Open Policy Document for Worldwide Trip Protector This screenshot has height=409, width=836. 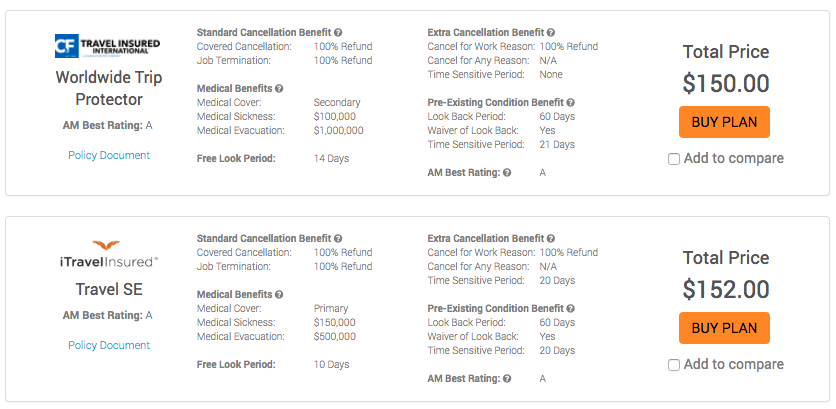109,155
